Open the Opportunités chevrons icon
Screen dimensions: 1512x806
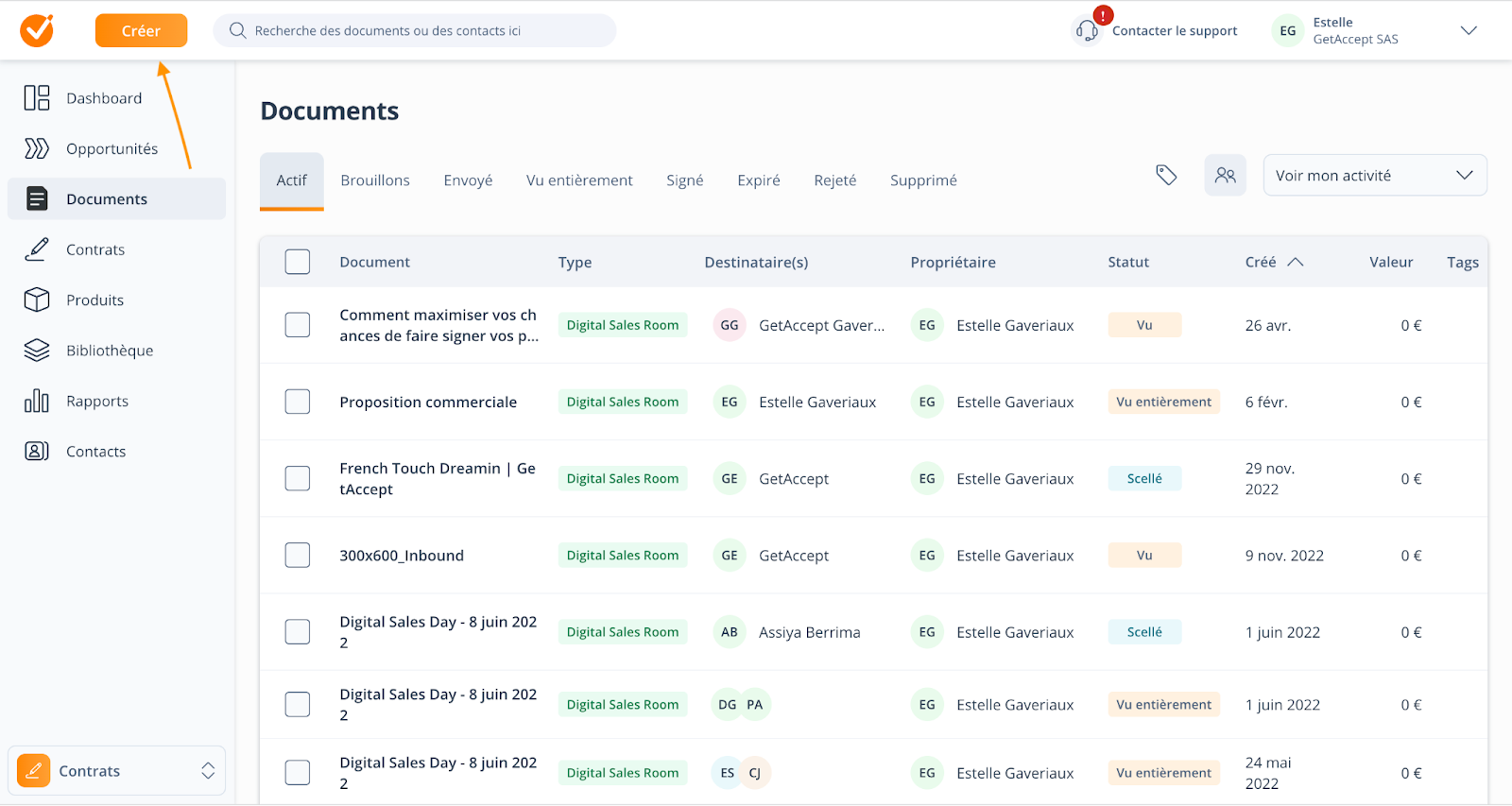(37, 148)
